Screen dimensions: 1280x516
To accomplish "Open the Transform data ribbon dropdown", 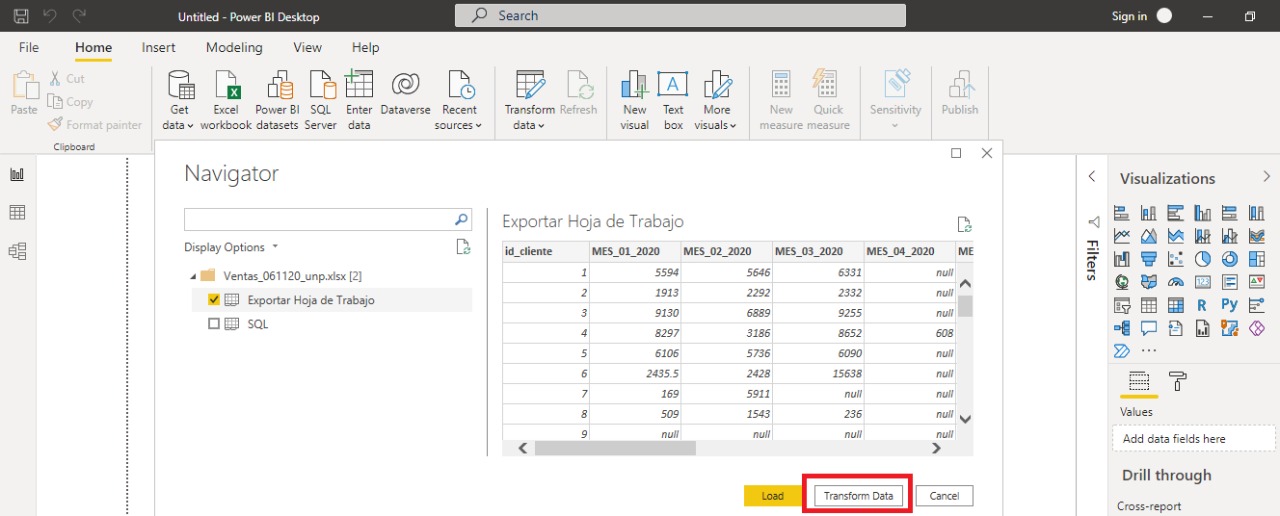I will [x=529, y=101].
